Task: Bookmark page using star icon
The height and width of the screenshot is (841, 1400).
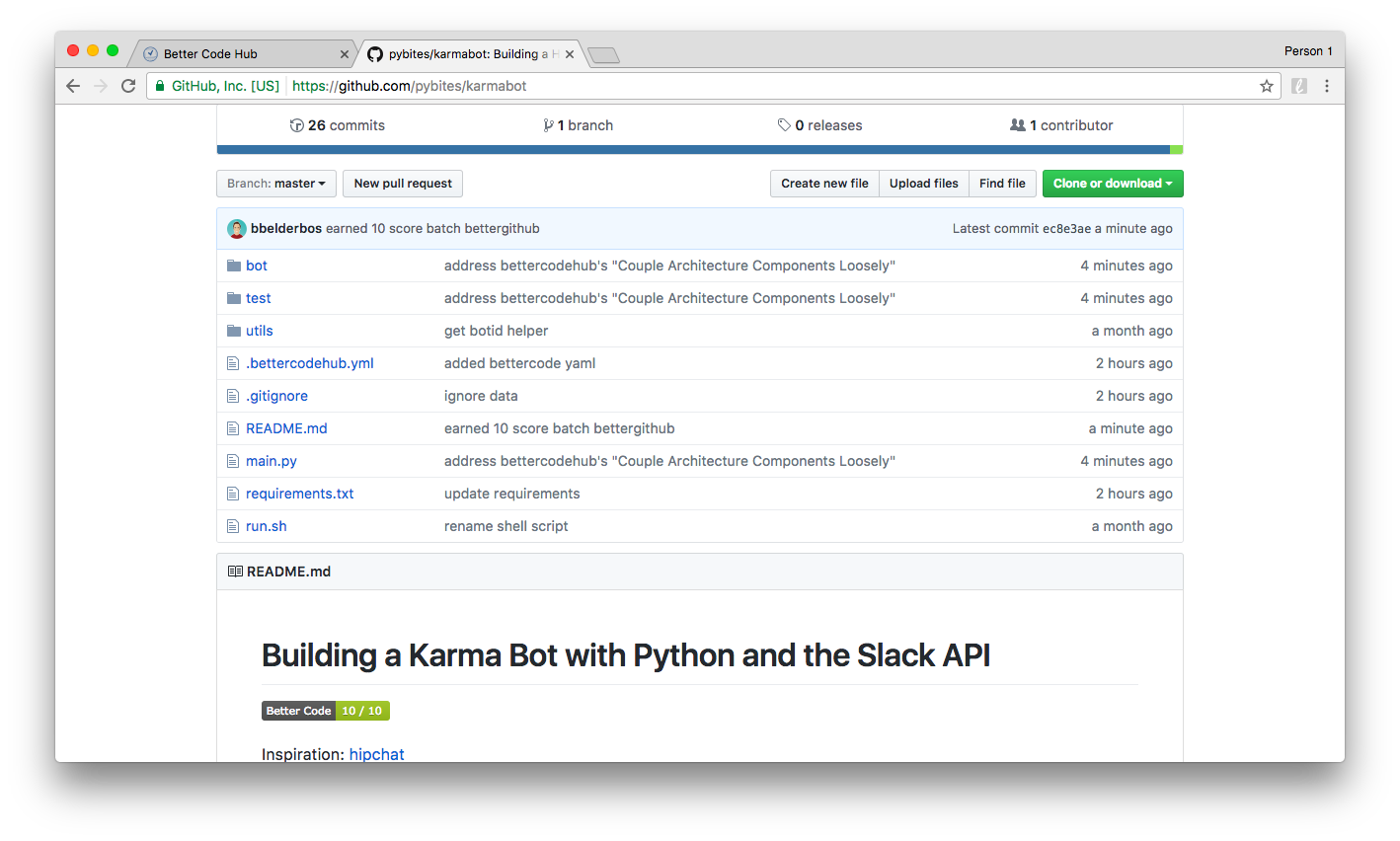Action: [x=1266, y=86]
